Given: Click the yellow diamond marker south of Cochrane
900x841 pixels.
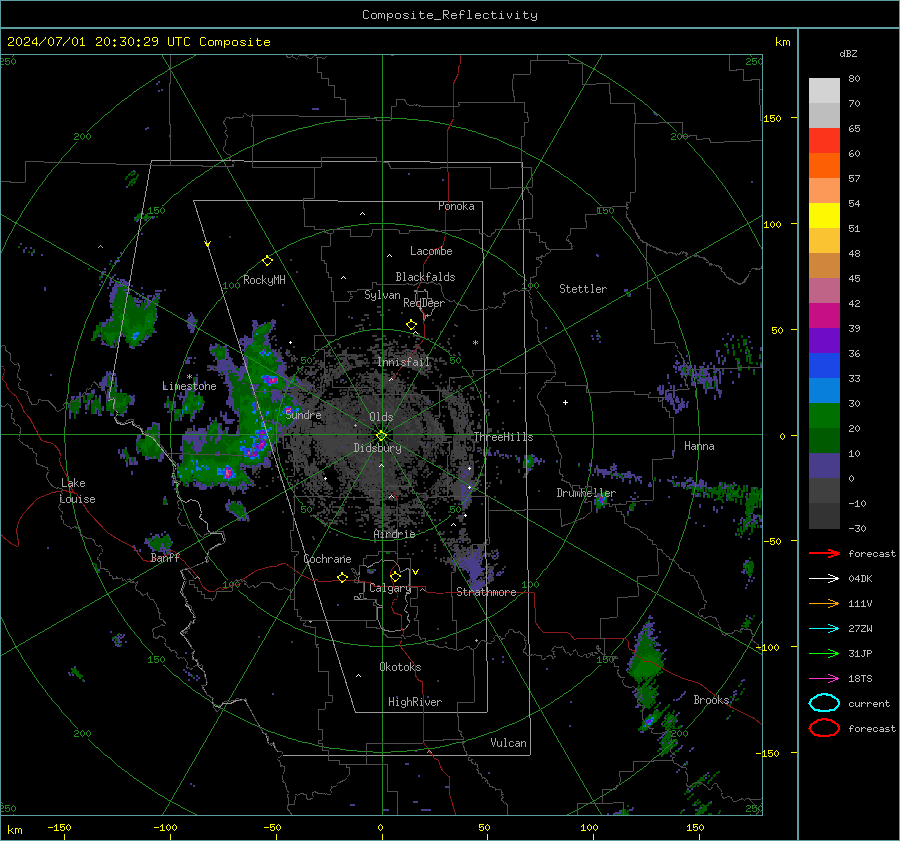Looking at the screenshot, I should [x=342, y=577].
